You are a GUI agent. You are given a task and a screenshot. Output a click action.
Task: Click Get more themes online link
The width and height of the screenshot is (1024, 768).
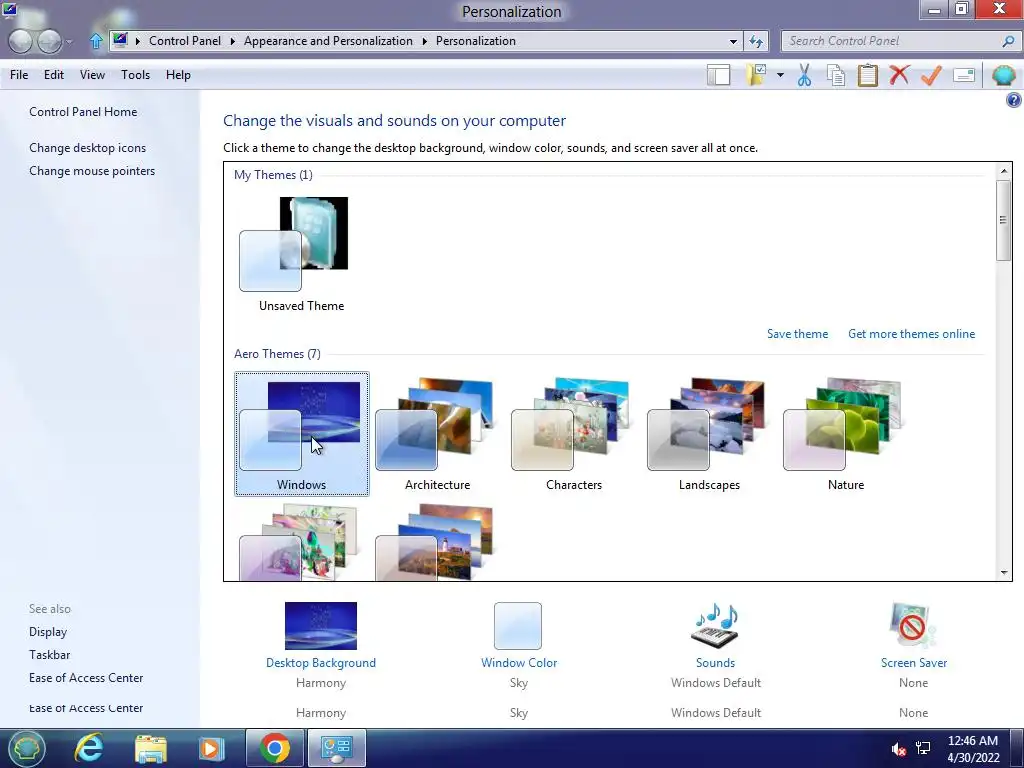point(912,334)
